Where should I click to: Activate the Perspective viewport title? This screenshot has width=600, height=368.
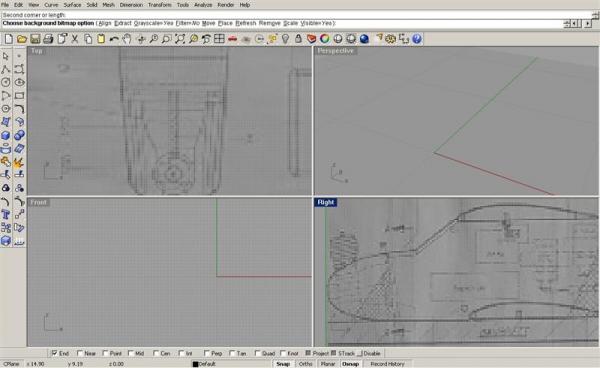tap(336, 51)
